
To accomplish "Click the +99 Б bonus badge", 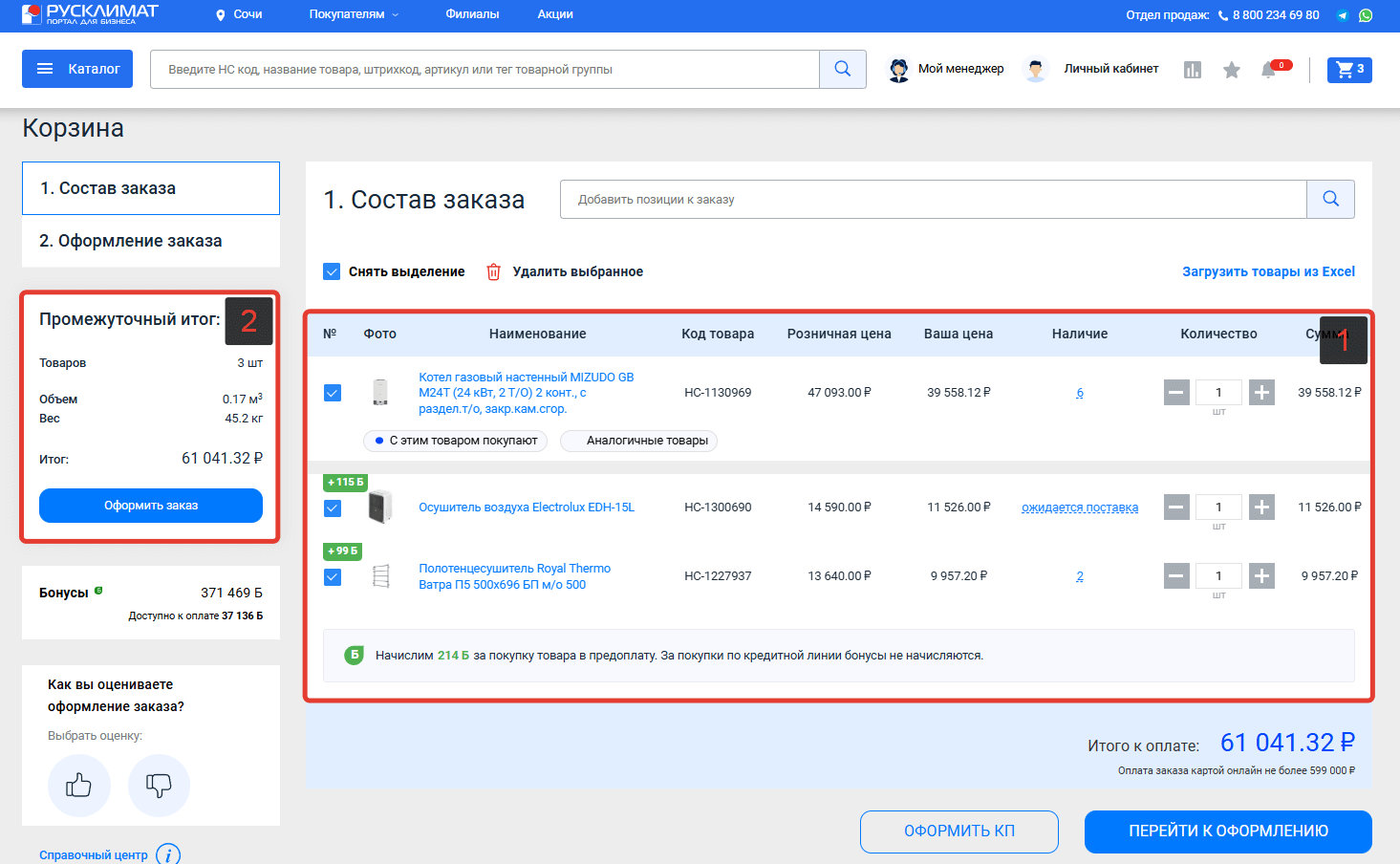I will [x=342, y=551].
